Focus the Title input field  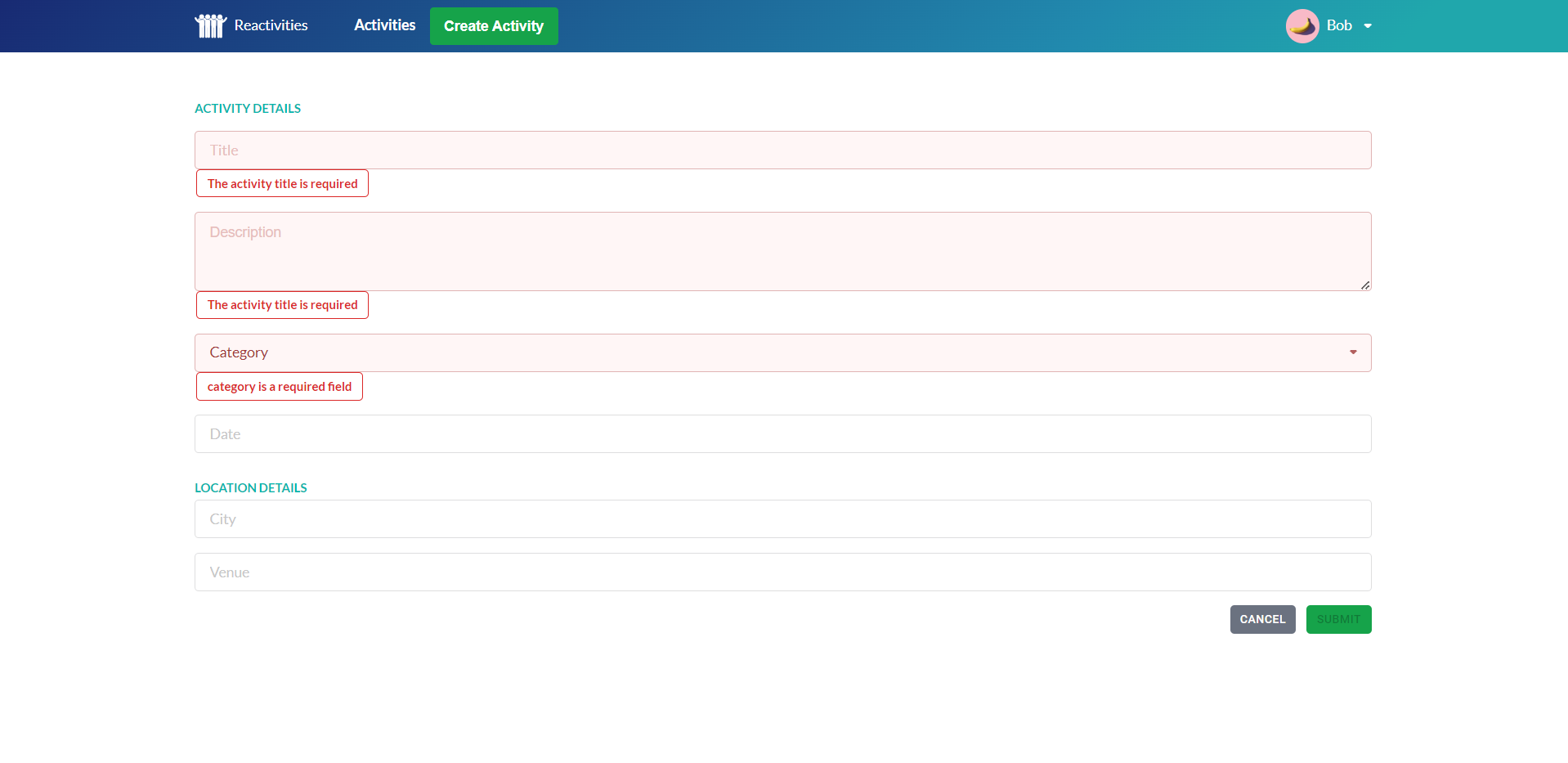782,150
